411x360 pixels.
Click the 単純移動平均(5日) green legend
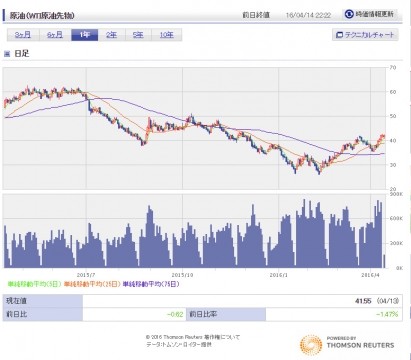35,284
